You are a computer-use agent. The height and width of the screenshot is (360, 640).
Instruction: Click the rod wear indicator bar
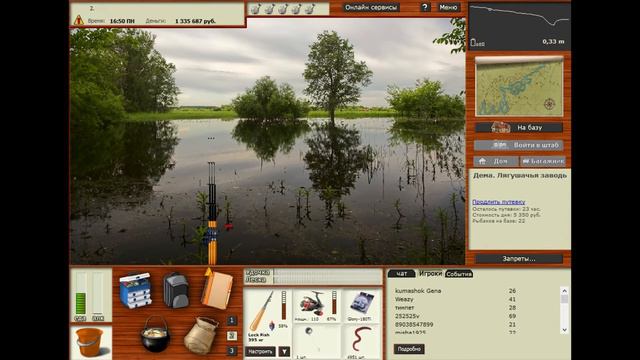pyautogui.click(x=284, y=305)
